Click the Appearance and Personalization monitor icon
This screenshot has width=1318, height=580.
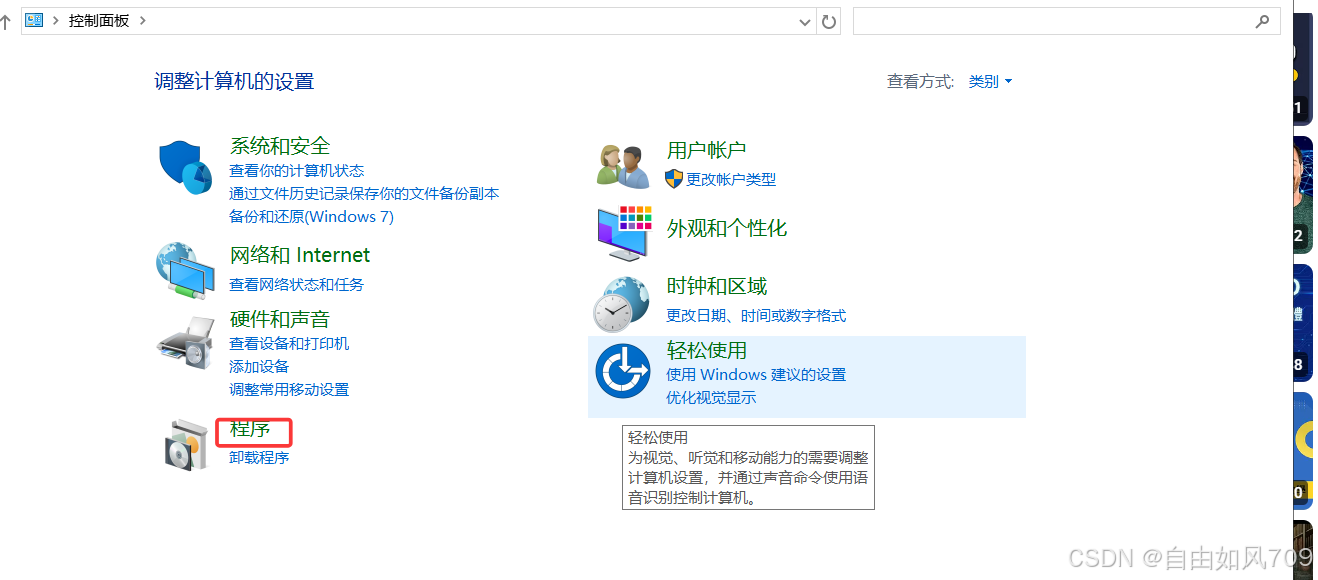click(x=624, y=234)
